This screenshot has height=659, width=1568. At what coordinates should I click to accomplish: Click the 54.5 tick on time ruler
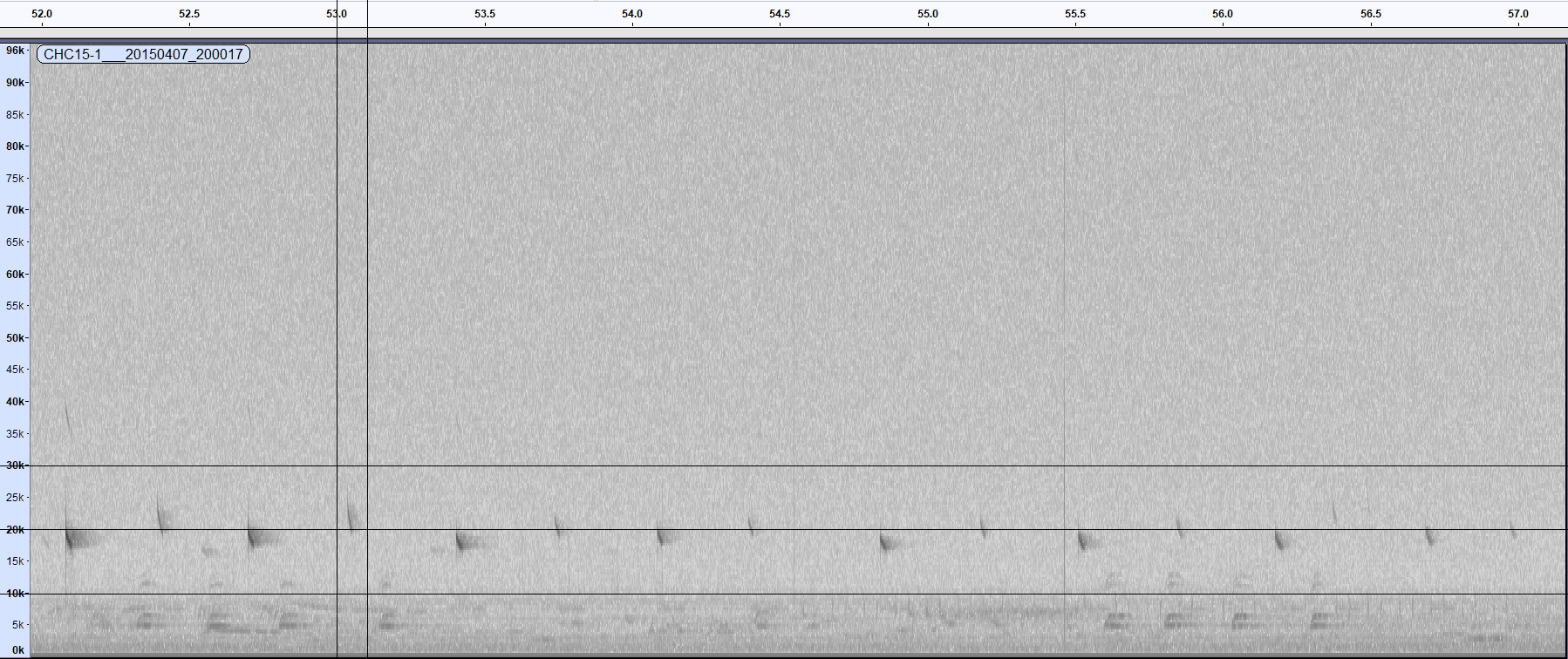780,14
